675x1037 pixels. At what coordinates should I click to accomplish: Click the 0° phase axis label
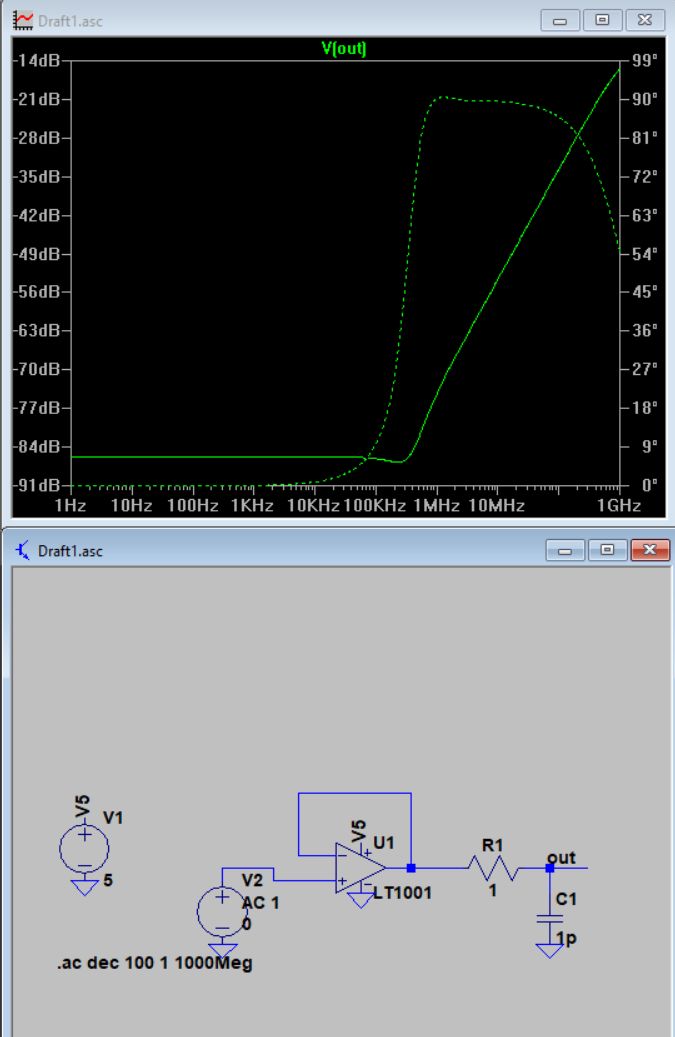tap(649, 485)
